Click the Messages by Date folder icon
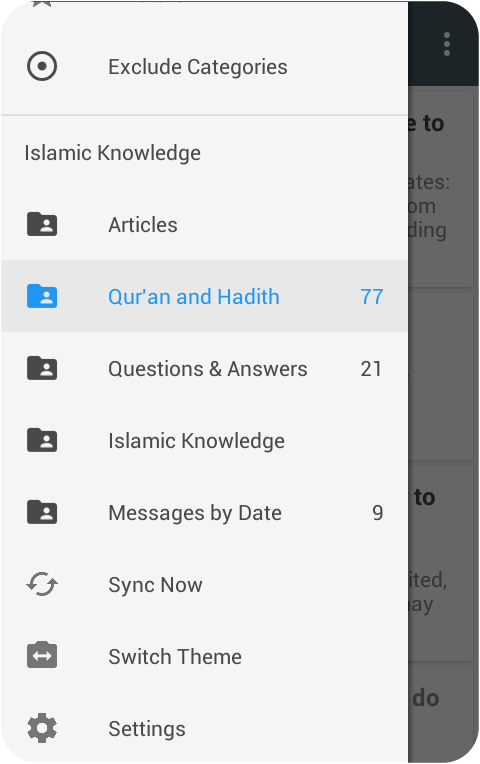 pos(42,513)
